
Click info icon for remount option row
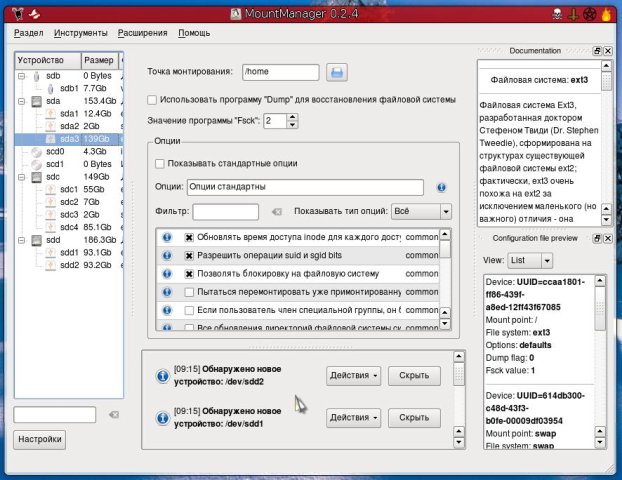click(167, 292)
